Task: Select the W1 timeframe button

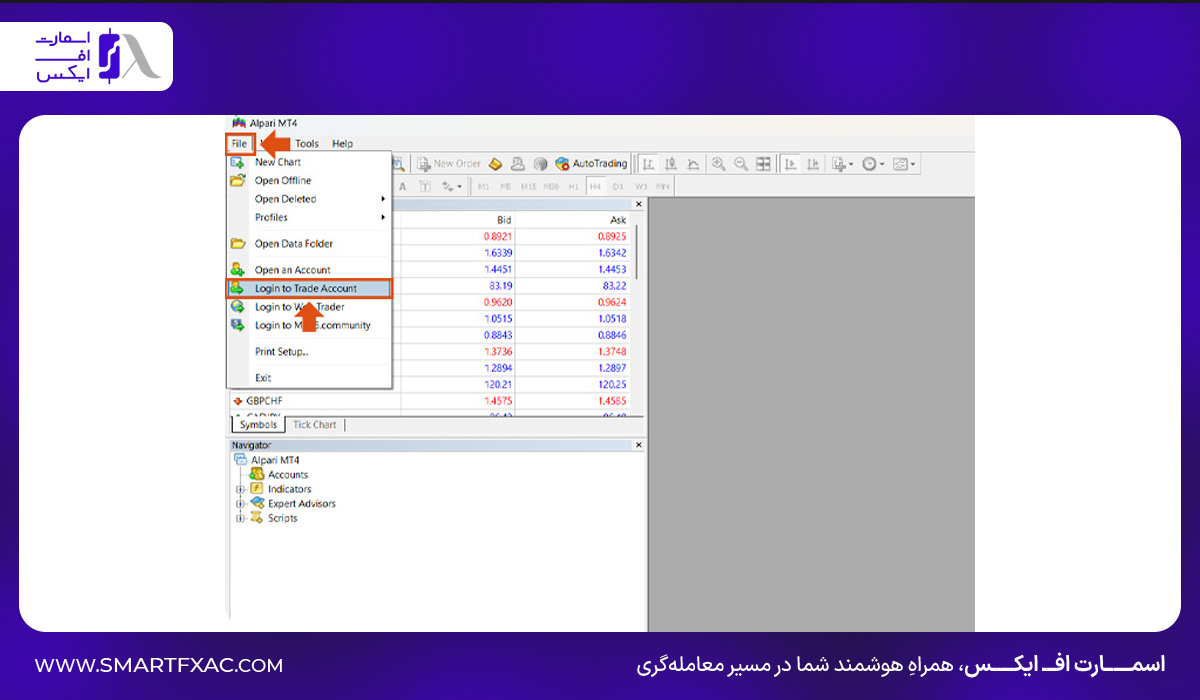Action: coord(641,187)
